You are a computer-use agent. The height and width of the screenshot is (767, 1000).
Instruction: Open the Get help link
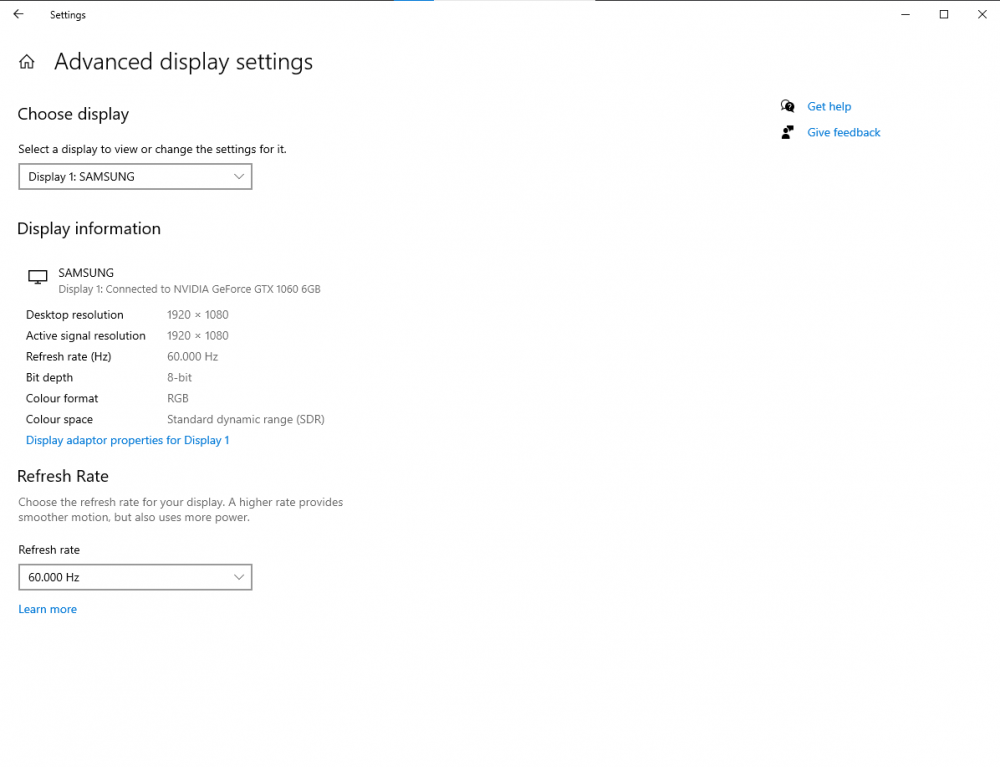point(829,106)
